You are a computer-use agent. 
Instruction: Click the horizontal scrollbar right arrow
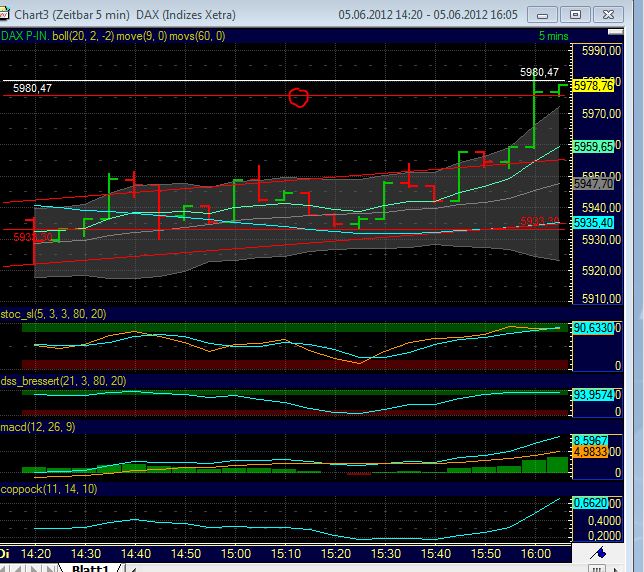click(x=616, y=569)
